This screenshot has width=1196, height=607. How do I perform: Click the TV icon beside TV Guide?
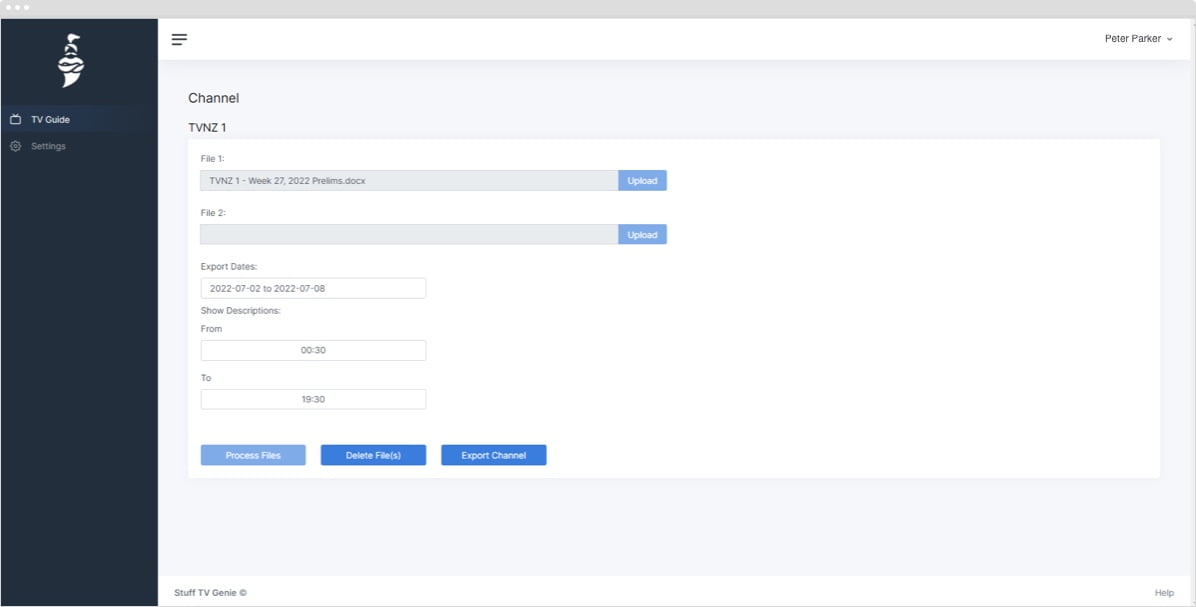click(15, 120)
